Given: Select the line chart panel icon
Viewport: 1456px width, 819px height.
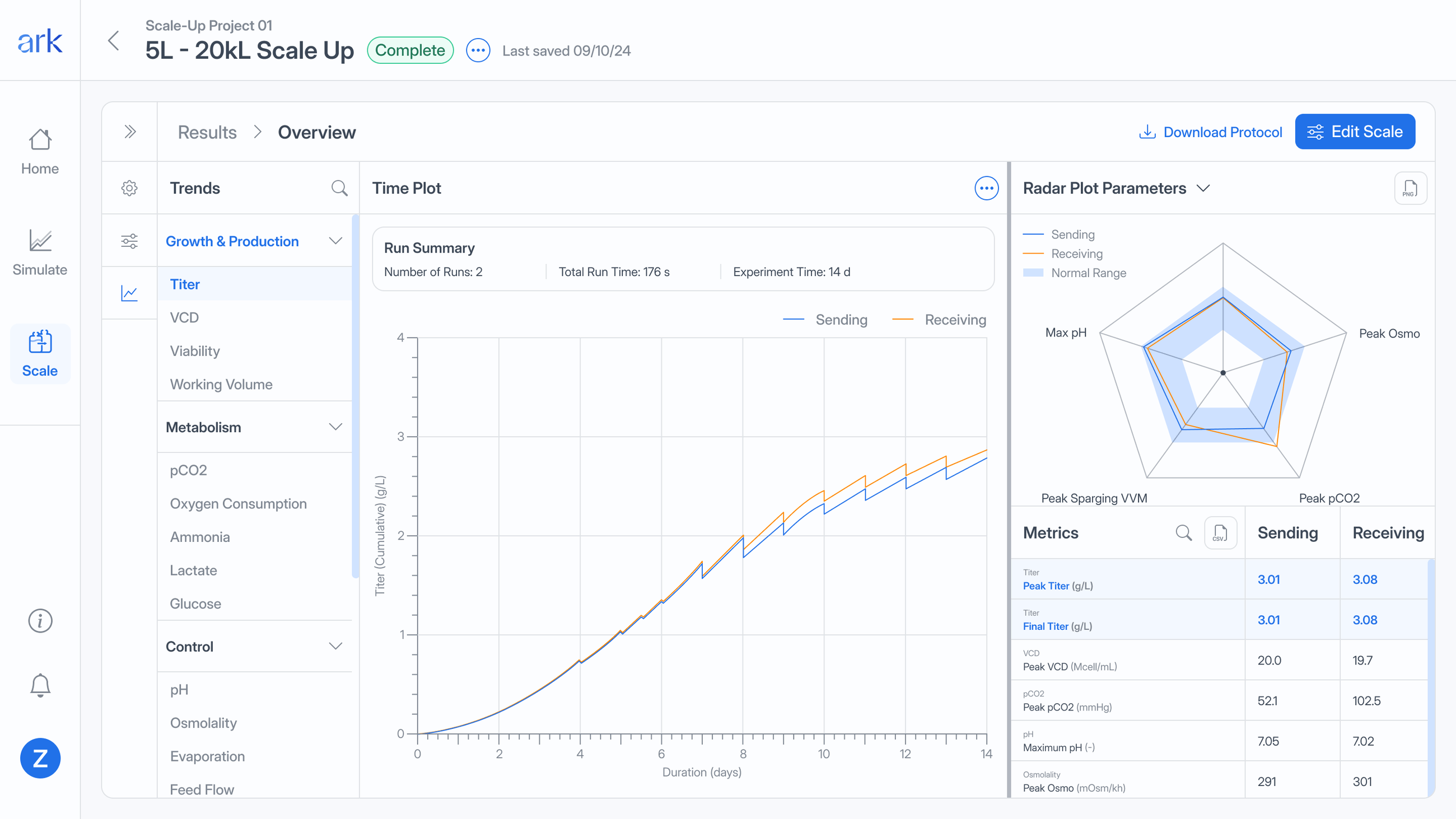Looking at the screenshot, I should click(129, 293).
